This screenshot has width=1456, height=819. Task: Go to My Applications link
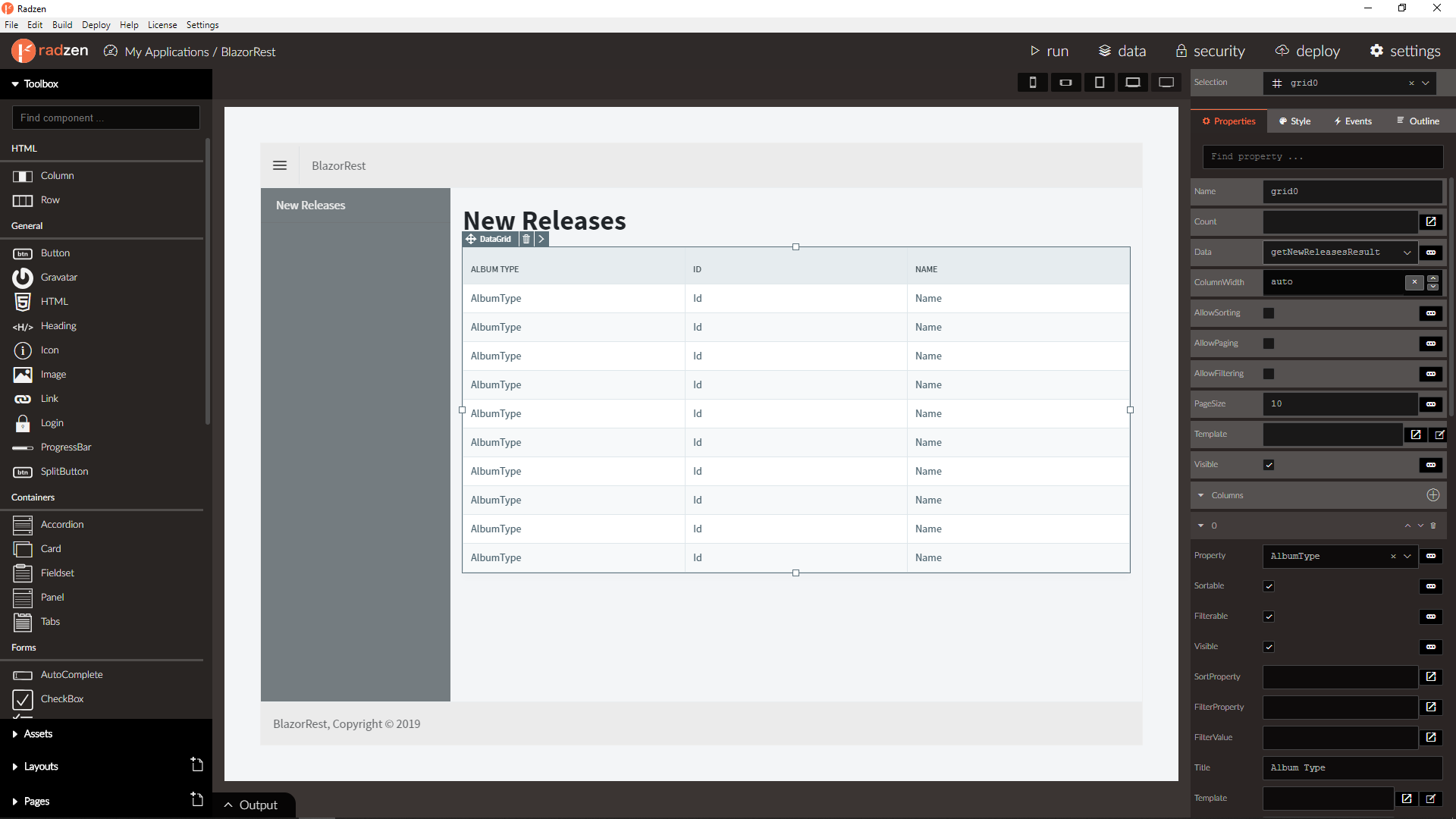(167, 52)
